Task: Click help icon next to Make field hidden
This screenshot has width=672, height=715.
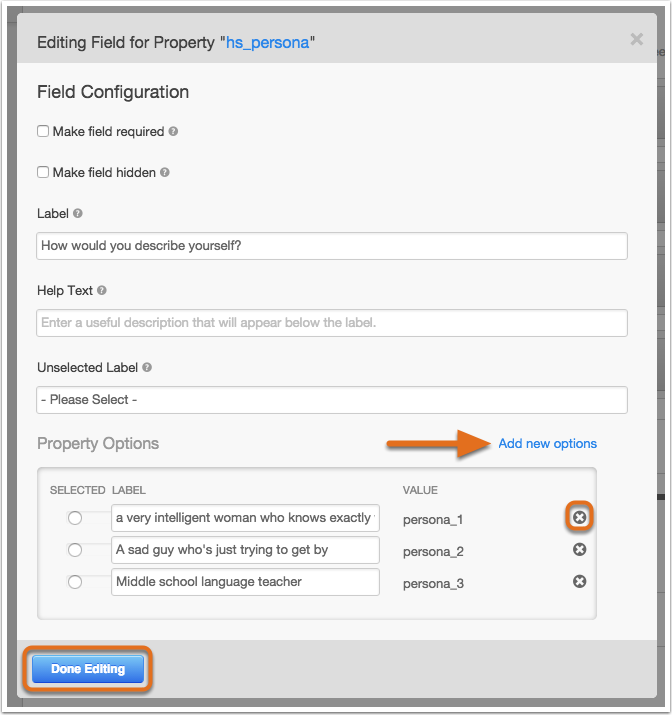Action: point(165,172)
